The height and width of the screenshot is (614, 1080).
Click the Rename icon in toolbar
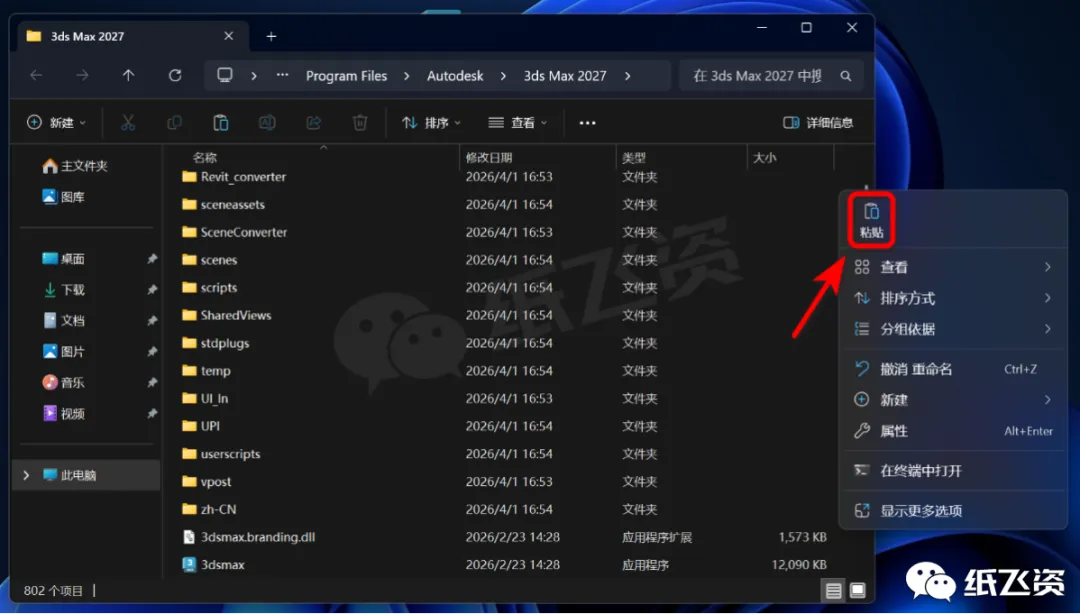267,123
